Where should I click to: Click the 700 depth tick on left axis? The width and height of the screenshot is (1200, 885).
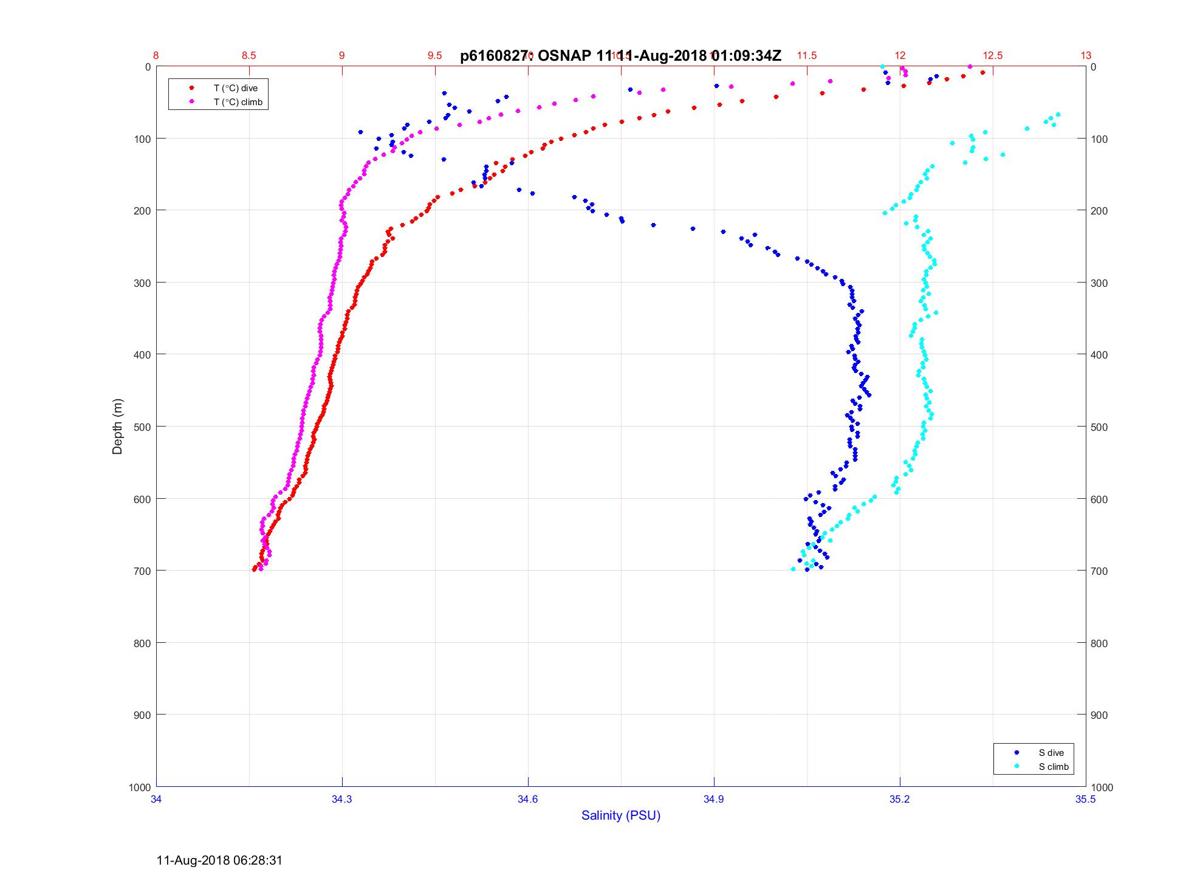coord(142,571)
